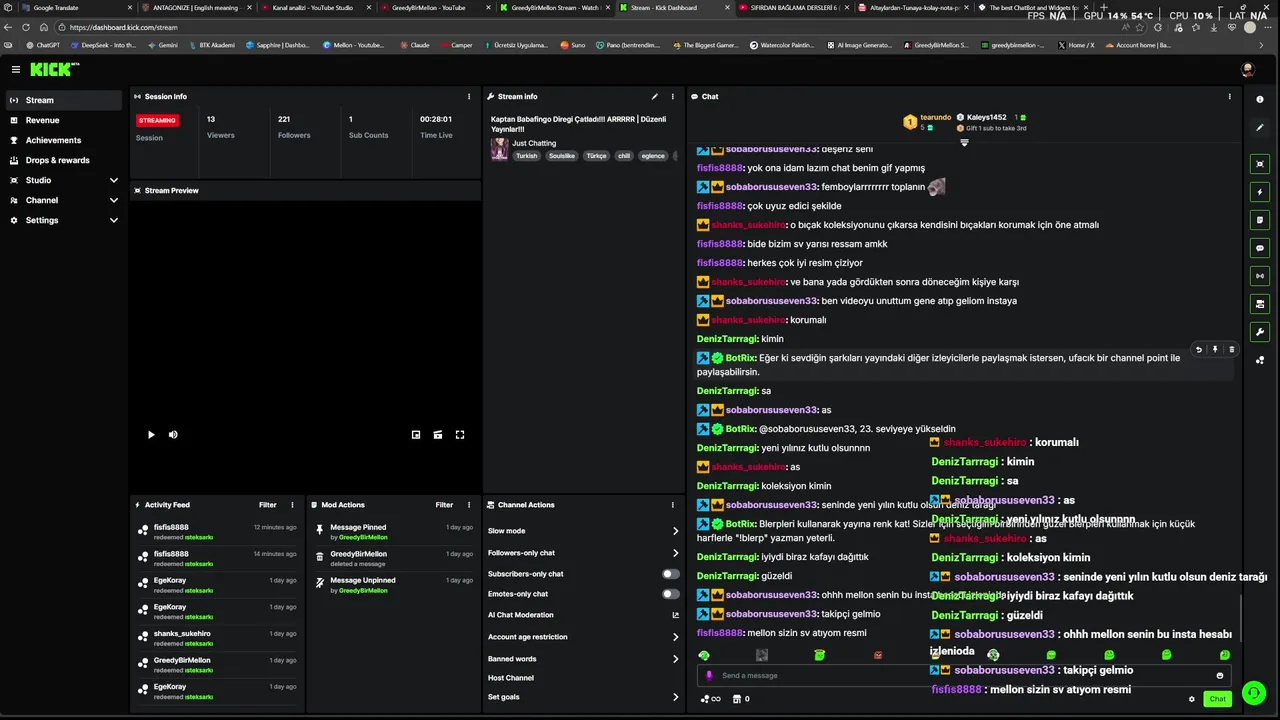Go to Stream in the sidebar

click(x=64, y=100)
